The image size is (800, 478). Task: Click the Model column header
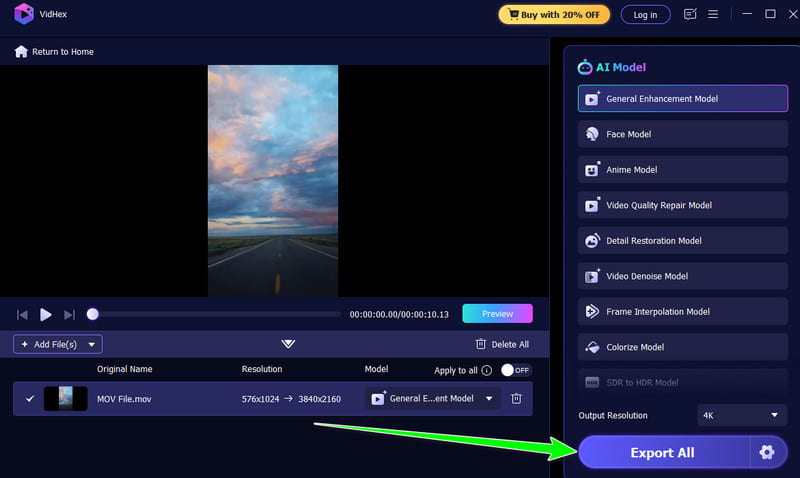pyautogui.click(x=376, y=369)
